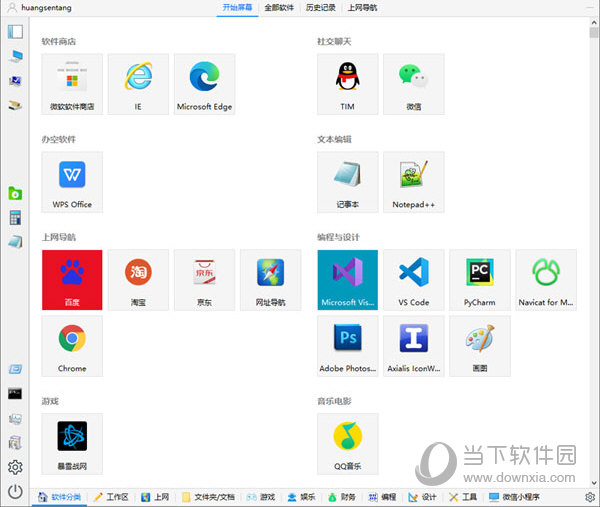
Task: Click the huangsentang user name
Action: (x=46, y=8)
